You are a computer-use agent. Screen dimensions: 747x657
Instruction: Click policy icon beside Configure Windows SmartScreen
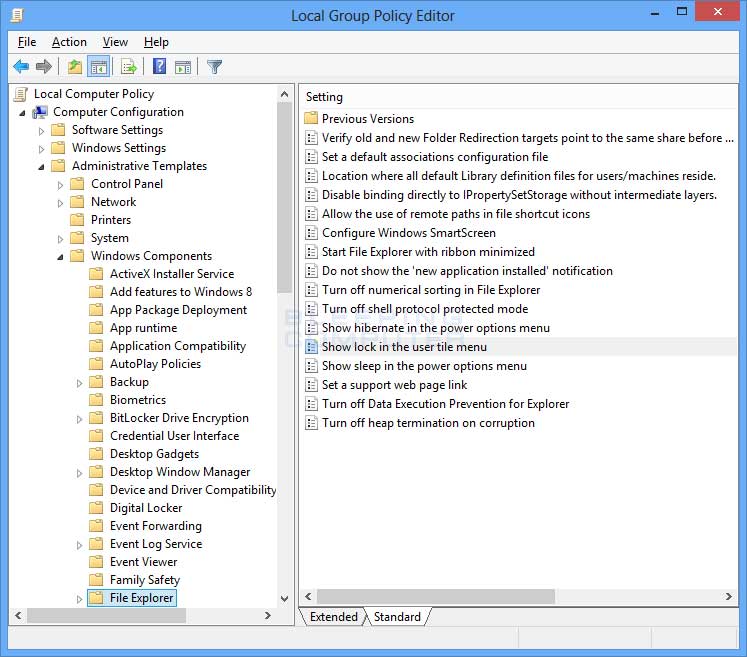tap(311, 232)
